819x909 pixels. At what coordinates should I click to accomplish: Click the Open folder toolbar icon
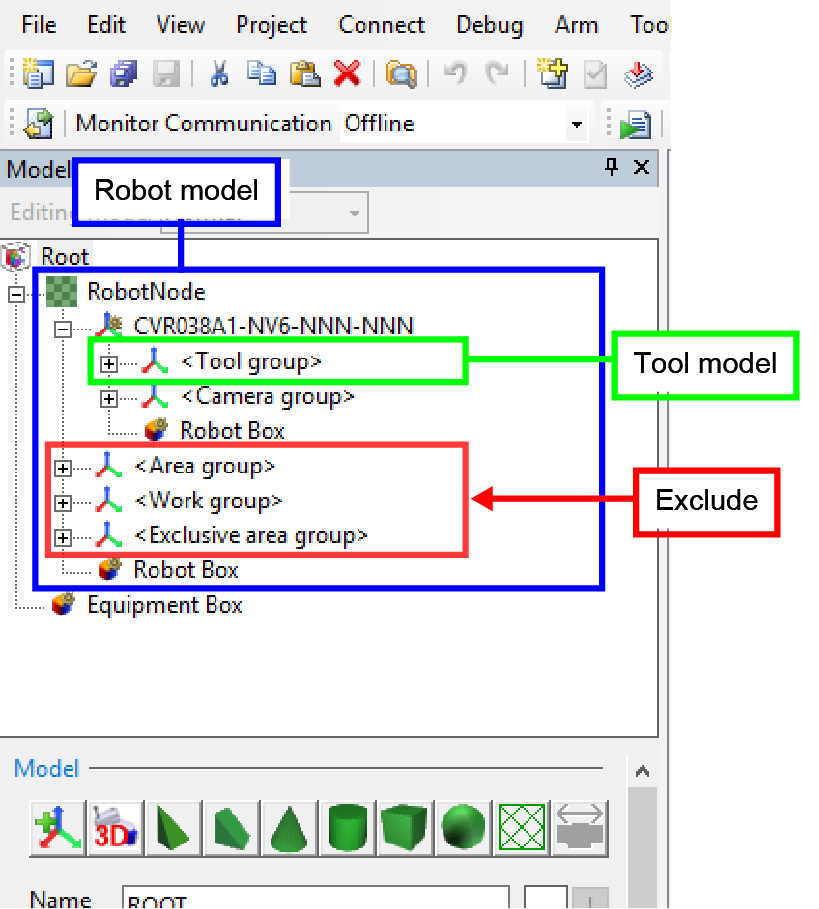click(82, 73)
